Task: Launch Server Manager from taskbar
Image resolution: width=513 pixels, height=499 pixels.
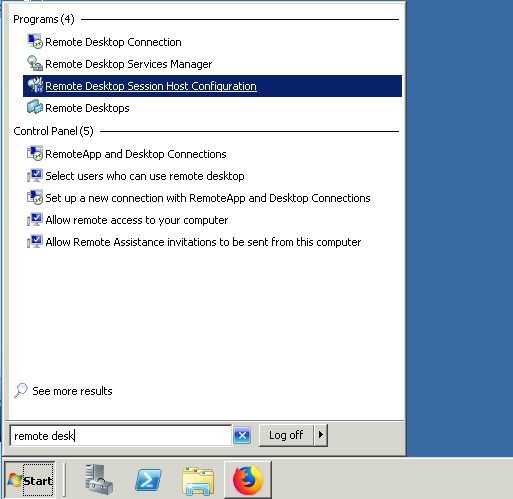Action: point(98,480)
